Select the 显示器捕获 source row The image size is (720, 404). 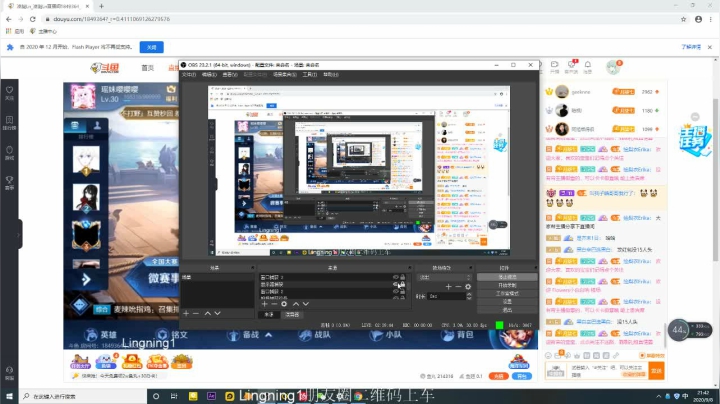[x=332, y=285]
